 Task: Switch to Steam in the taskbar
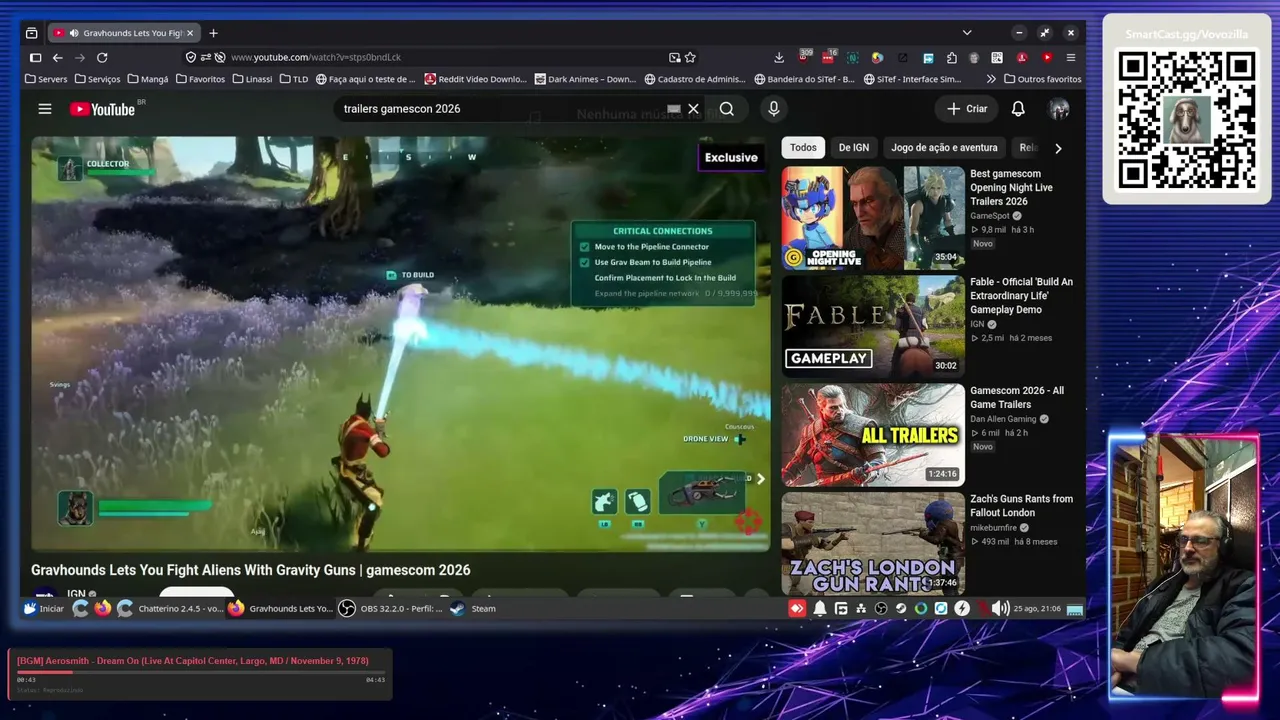[473, 608]
